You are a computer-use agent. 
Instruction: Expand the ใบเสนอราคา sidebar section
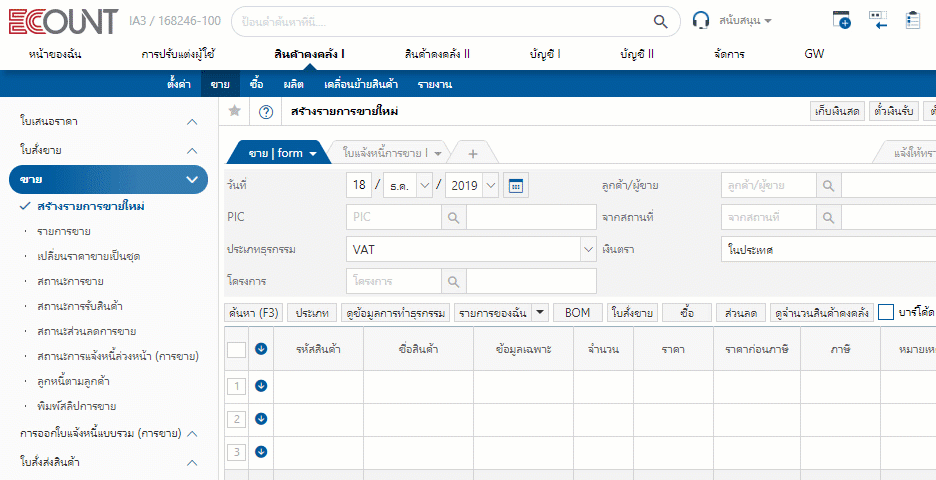pos(192,121)
